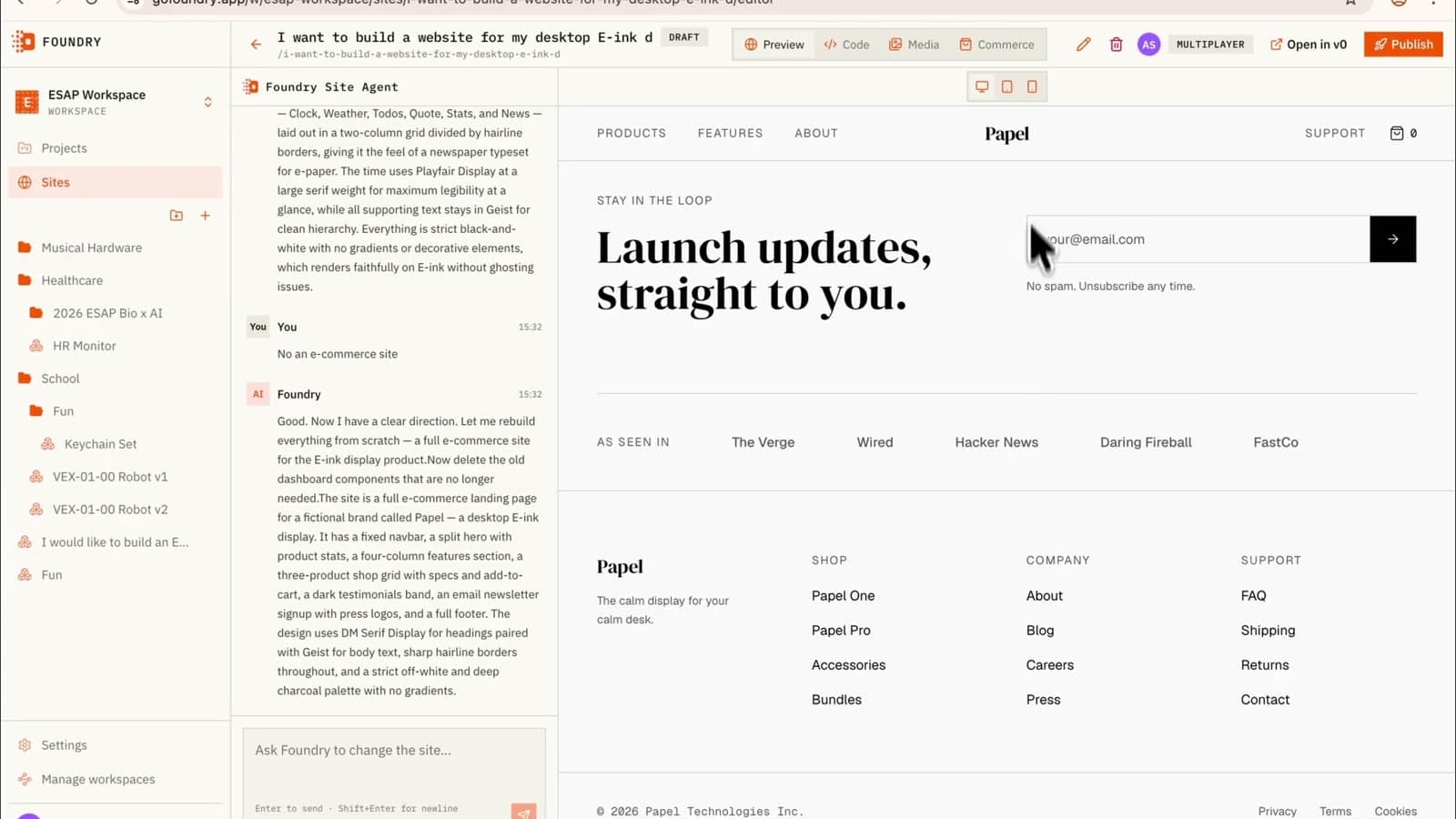Open Projects in the sidebar

[116, 148]
